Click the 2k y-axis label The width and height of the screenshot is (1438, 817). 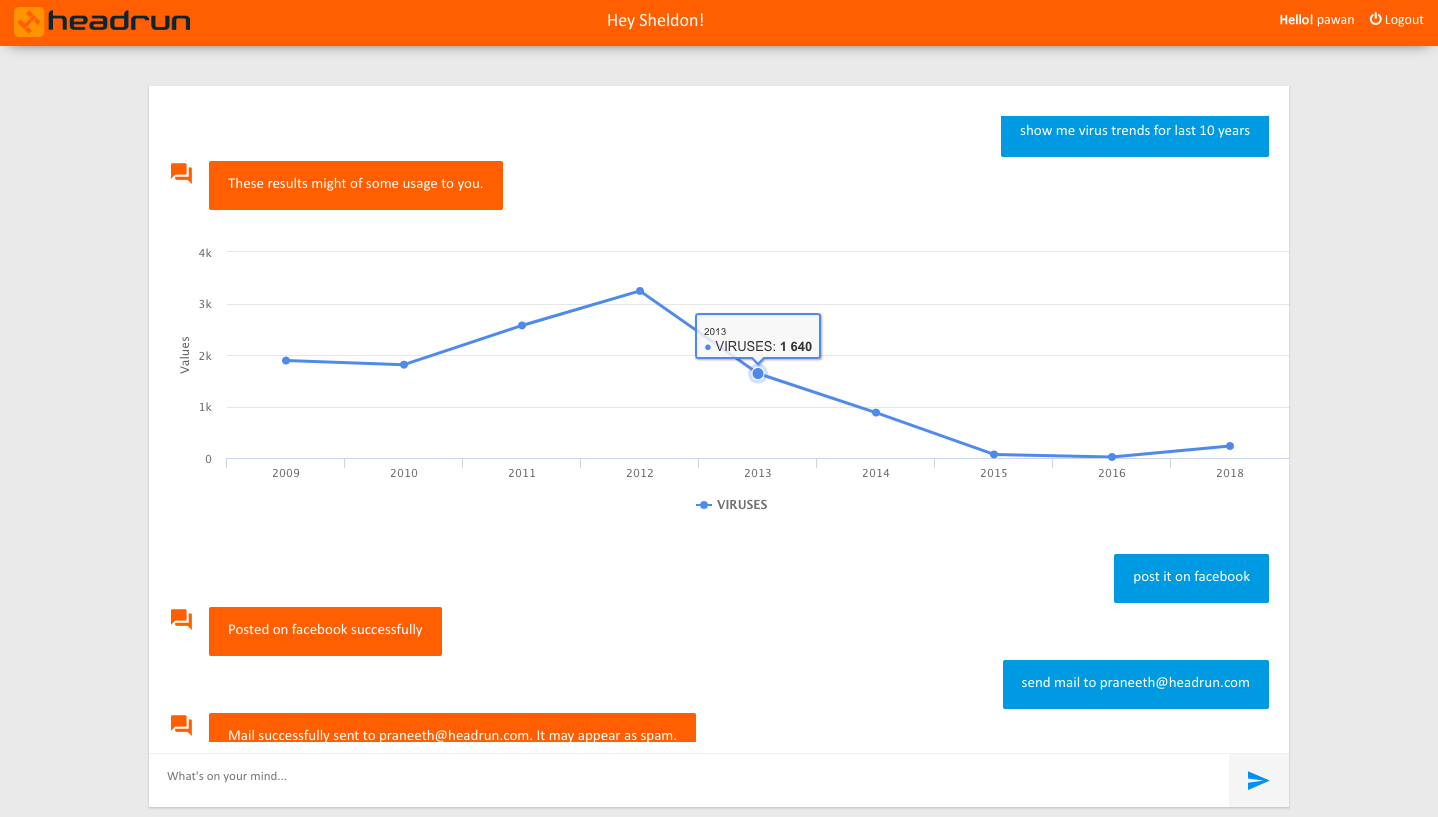tap(205, 356)
